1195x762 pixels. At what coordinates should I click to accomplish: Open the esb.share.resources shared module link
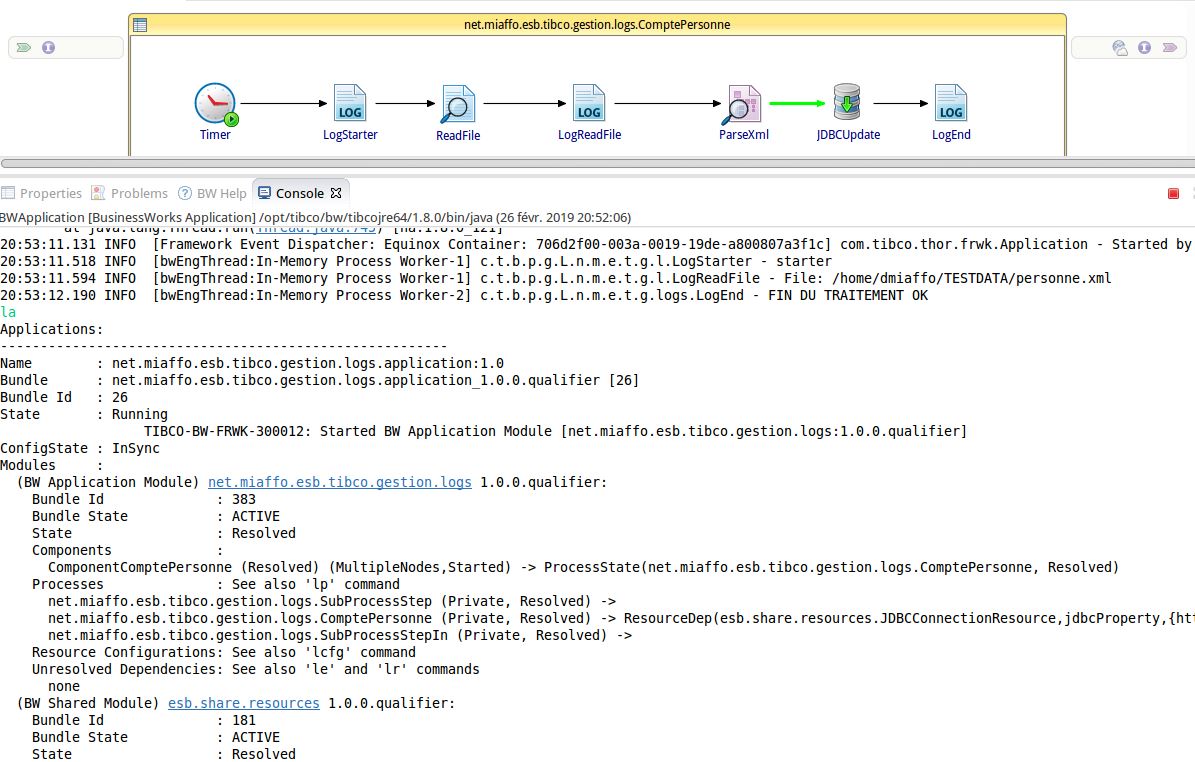coord(243,703)
